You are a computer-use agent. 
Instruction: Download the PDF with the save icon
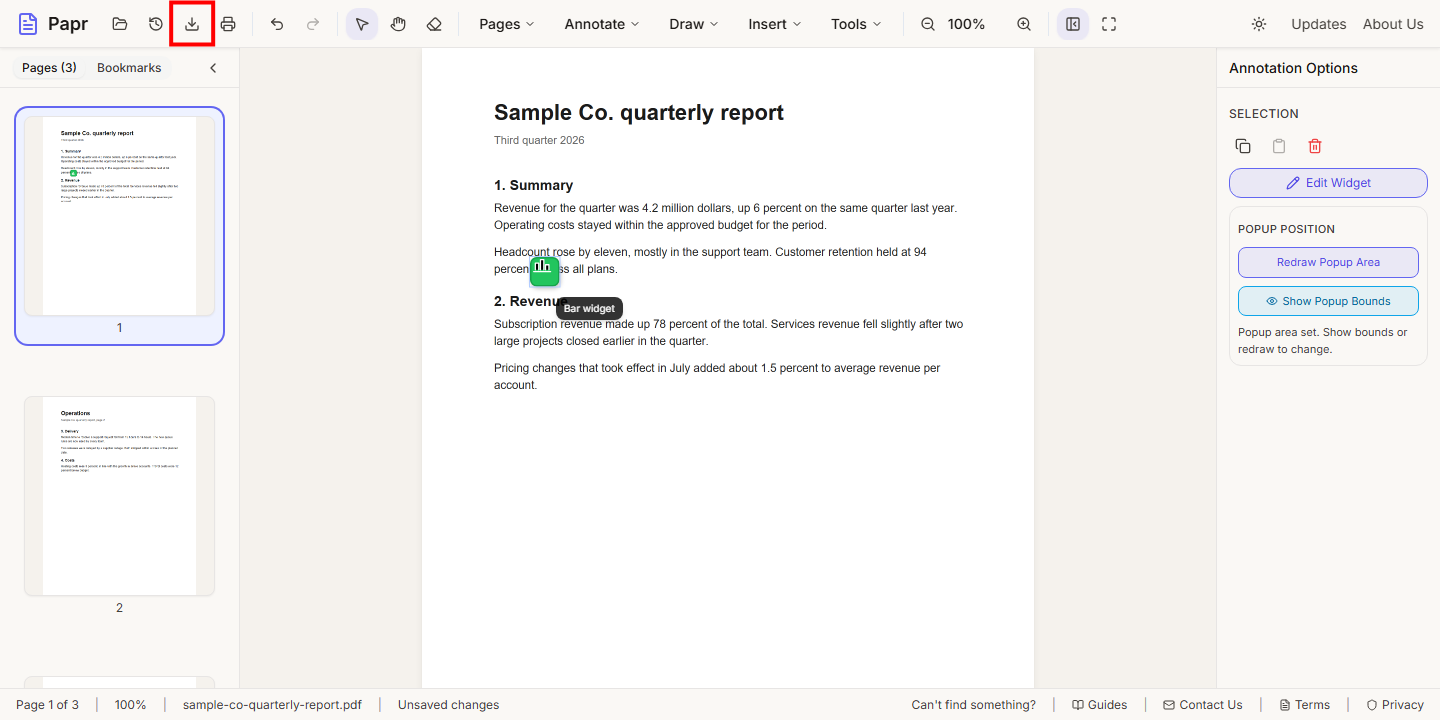[192, 24]
